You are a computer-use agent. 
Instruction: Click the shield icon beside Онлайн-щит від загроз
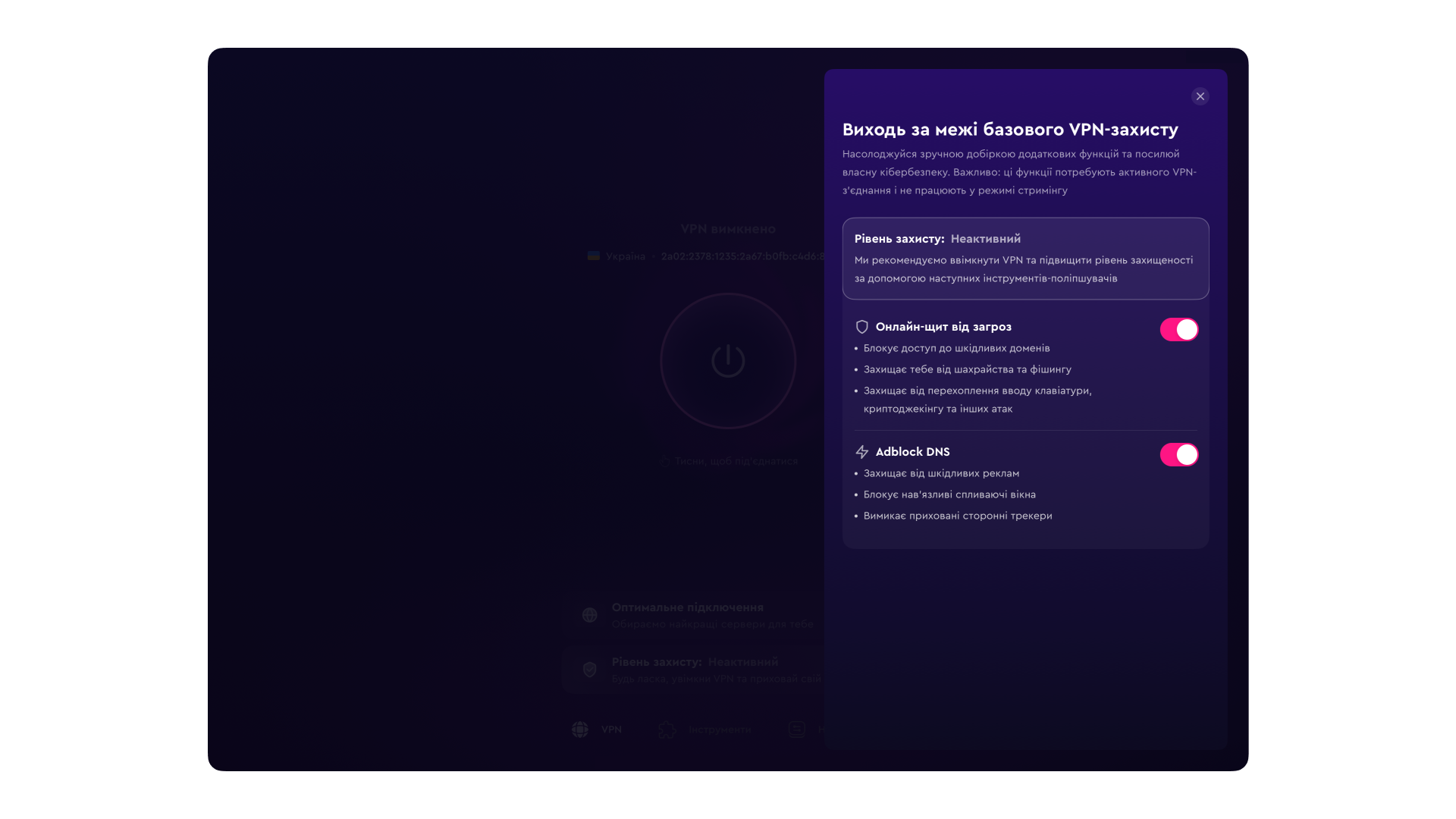pyautogui.click(x=862, y=327)
